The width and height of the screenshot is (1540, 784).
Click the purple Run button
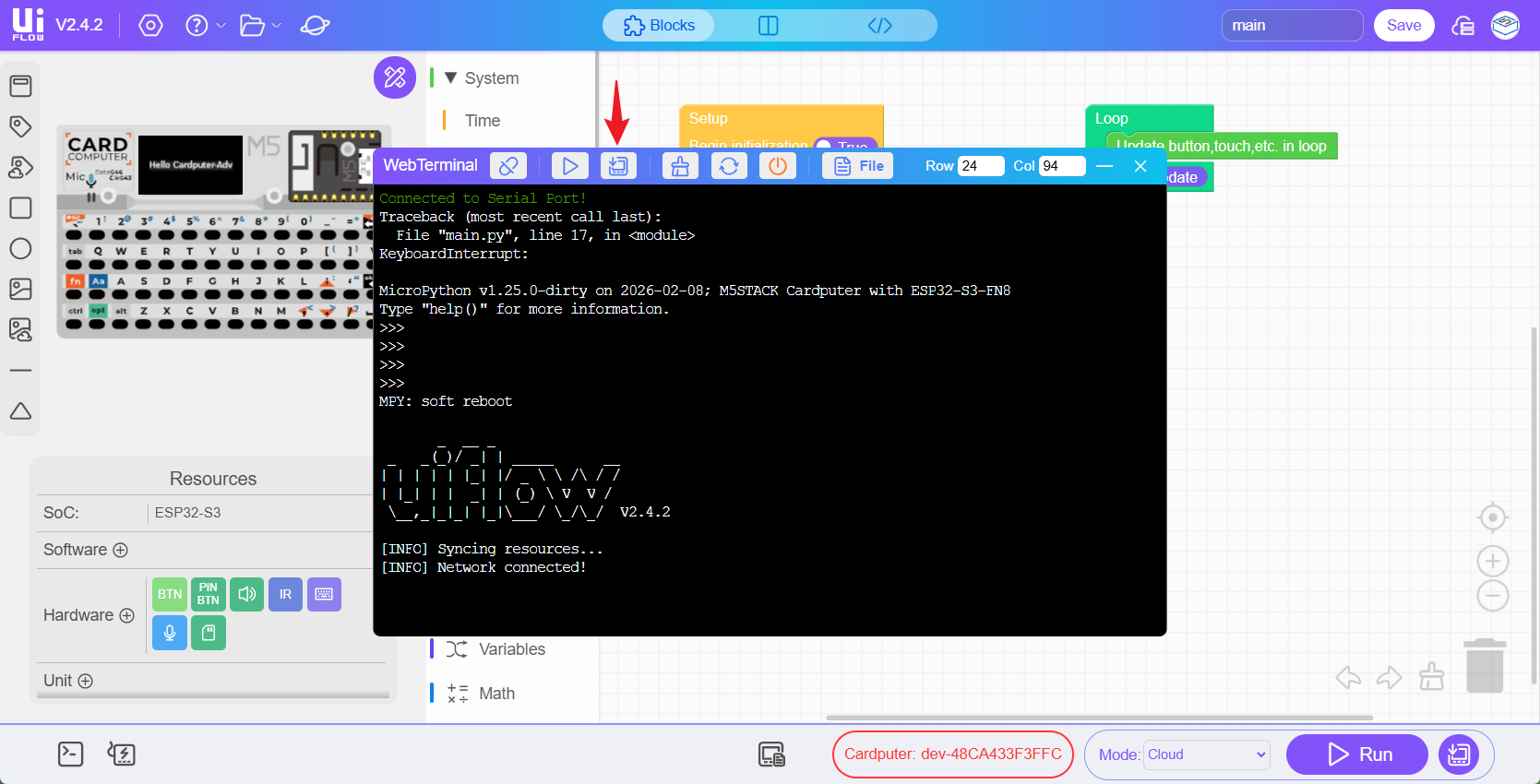(x=1356, y=754)
